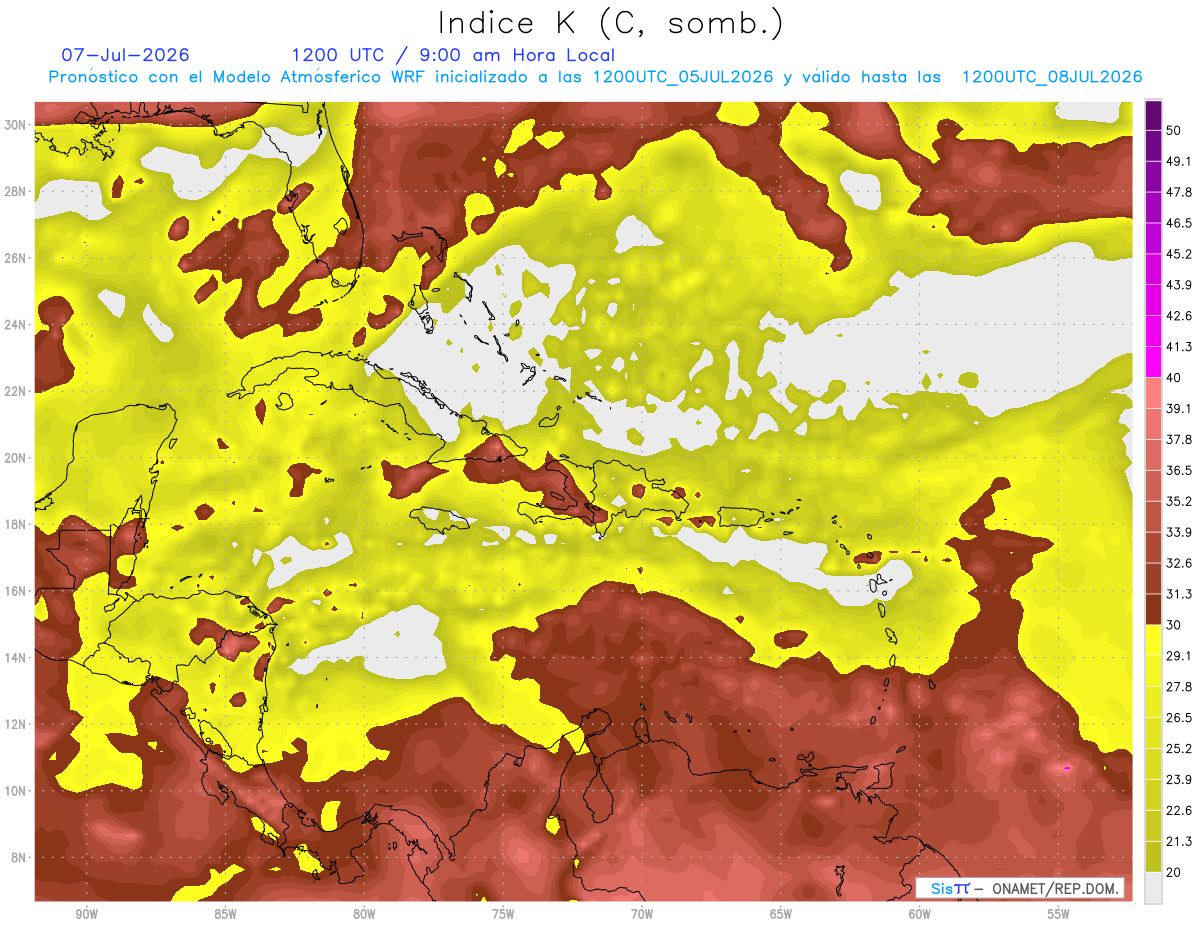Select the dark brown colorbar segment between 30 and 31.3
This screenshot has height=927, width=1200.
pos(1153,609)
